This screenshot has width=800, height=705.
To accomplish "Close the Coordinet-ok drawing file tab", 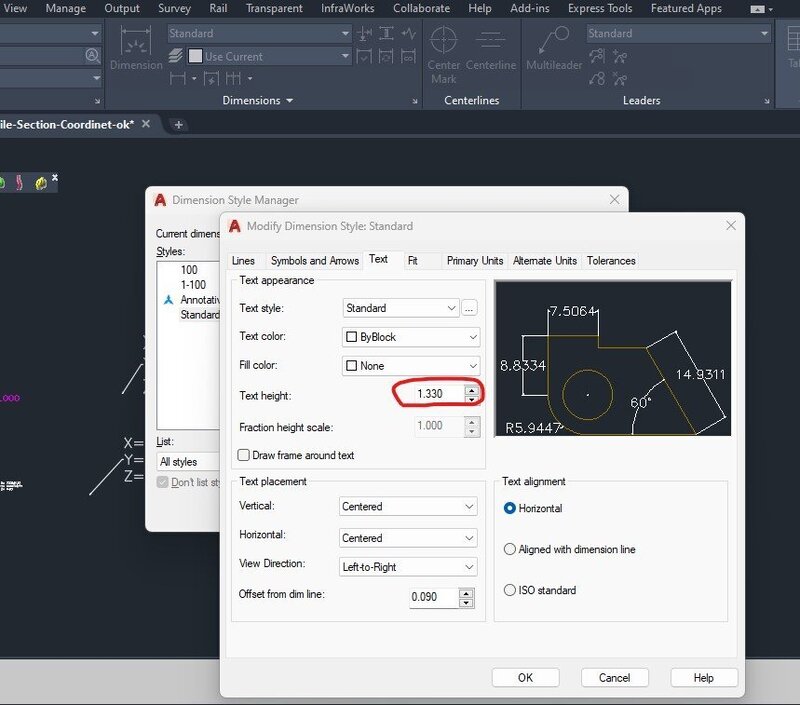I will (145, 124).
